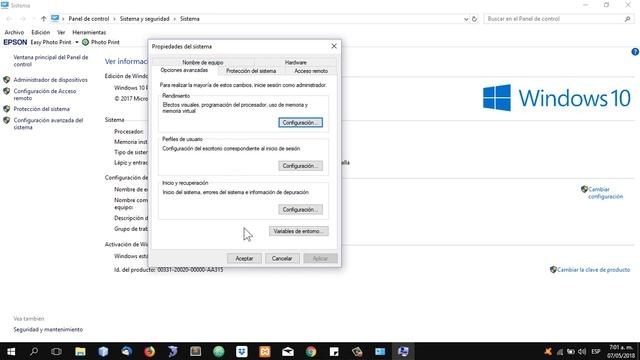Viewport: 640px width, 360px height.
Task: Open the orange XAMPP icon in taskbar
Action: (x=265, y=351)
